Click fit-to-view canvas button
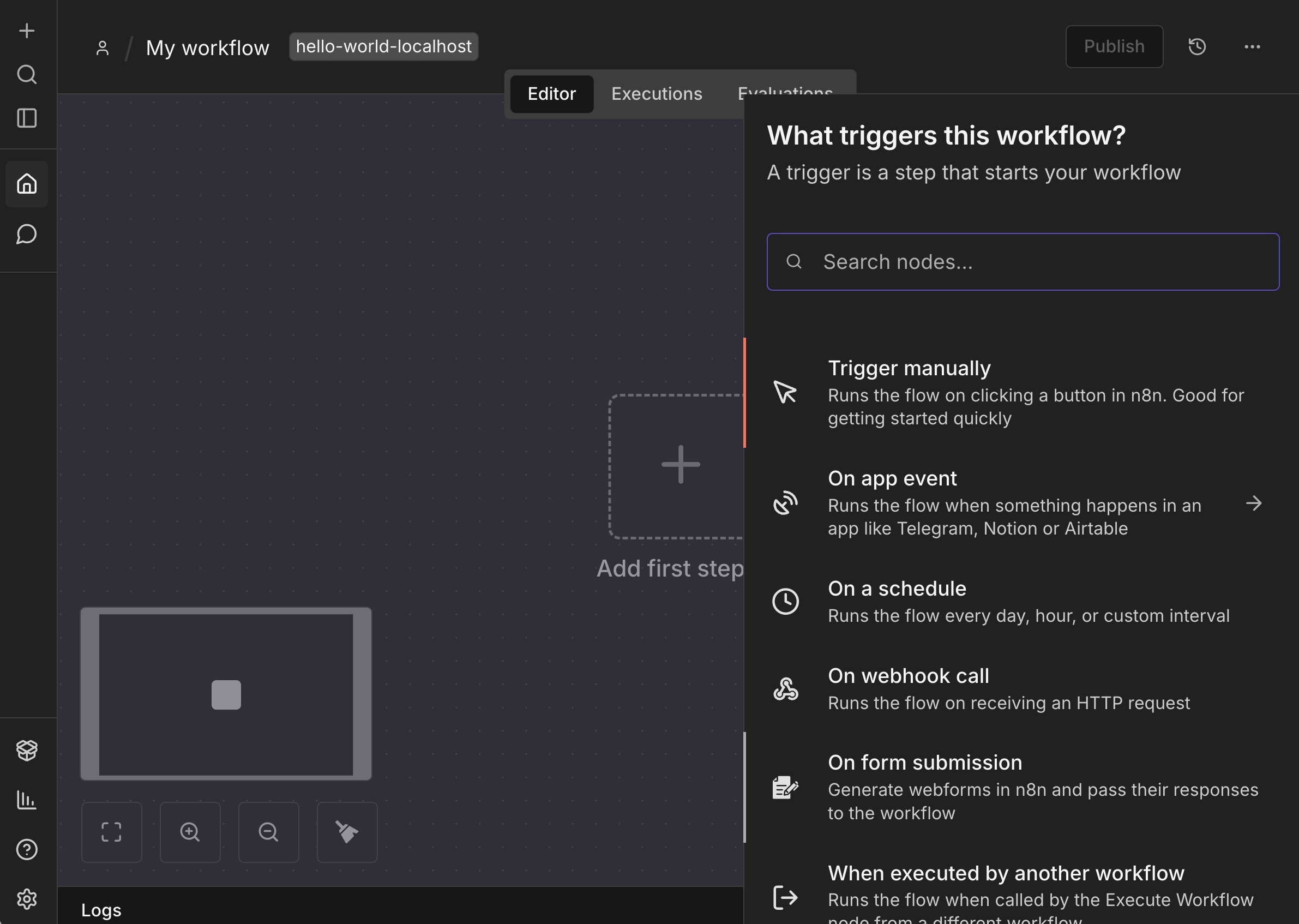 [111, 832]
